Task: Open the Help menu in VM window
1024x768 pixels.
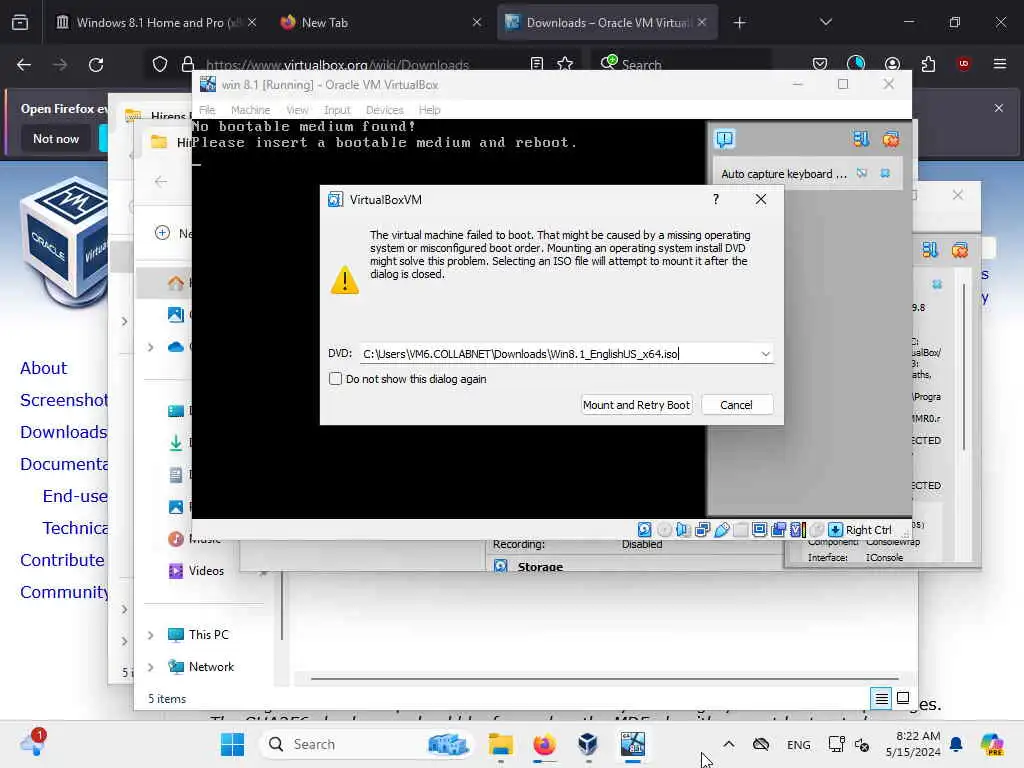Action: coord(430,110)
